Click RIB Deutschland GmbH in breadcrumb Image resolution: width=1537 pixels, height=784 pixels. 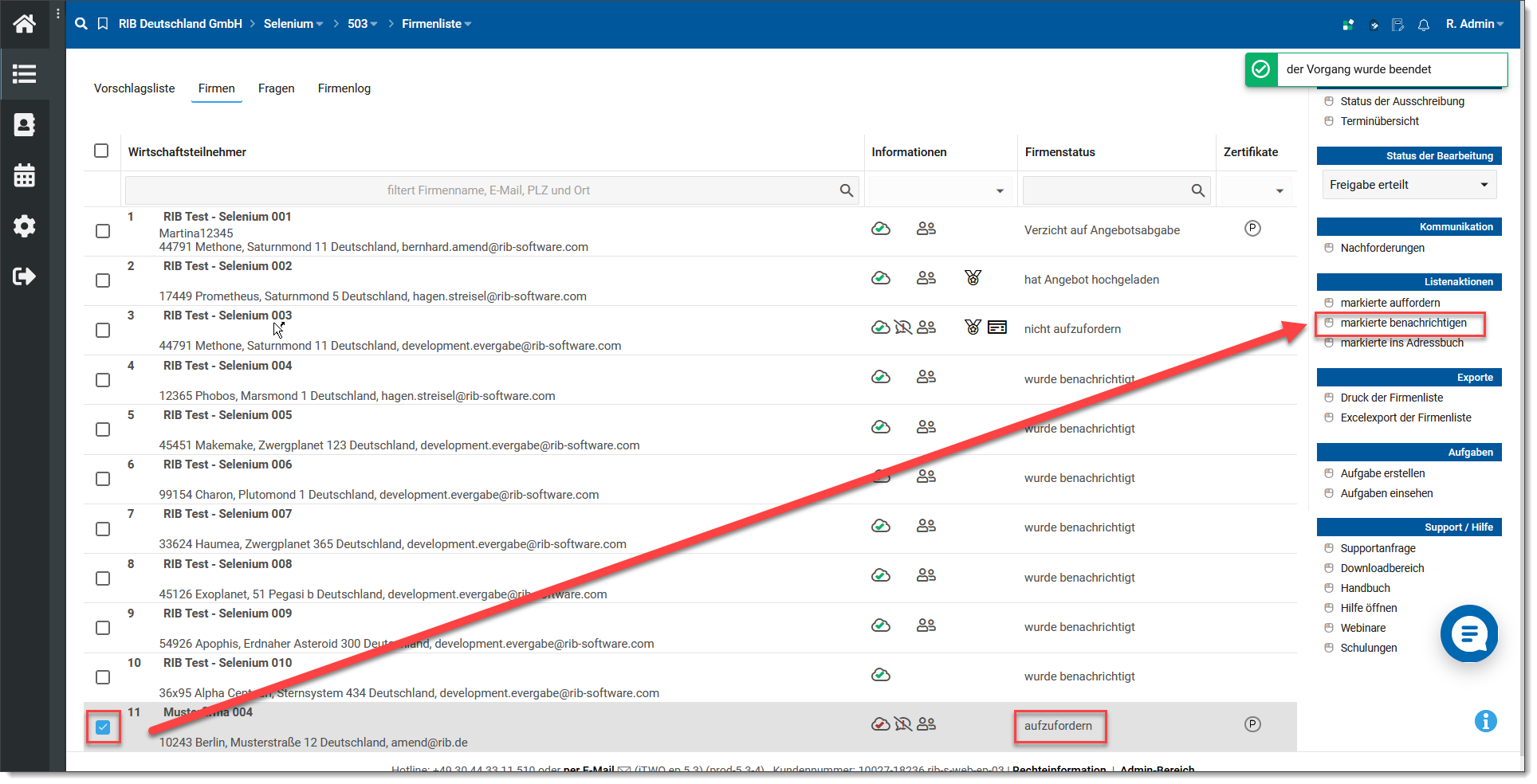pos(180,24)
